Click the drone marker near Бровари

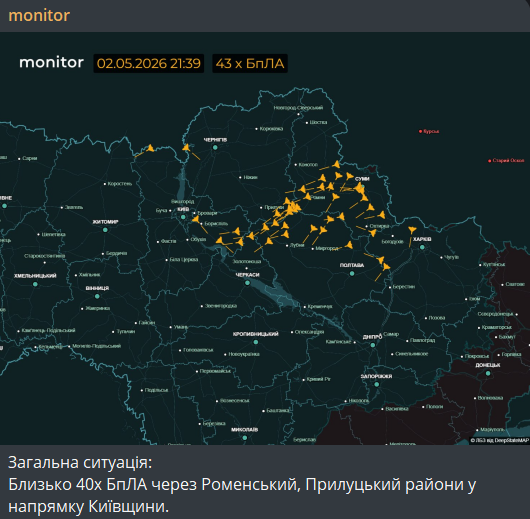tap(196, 219)
